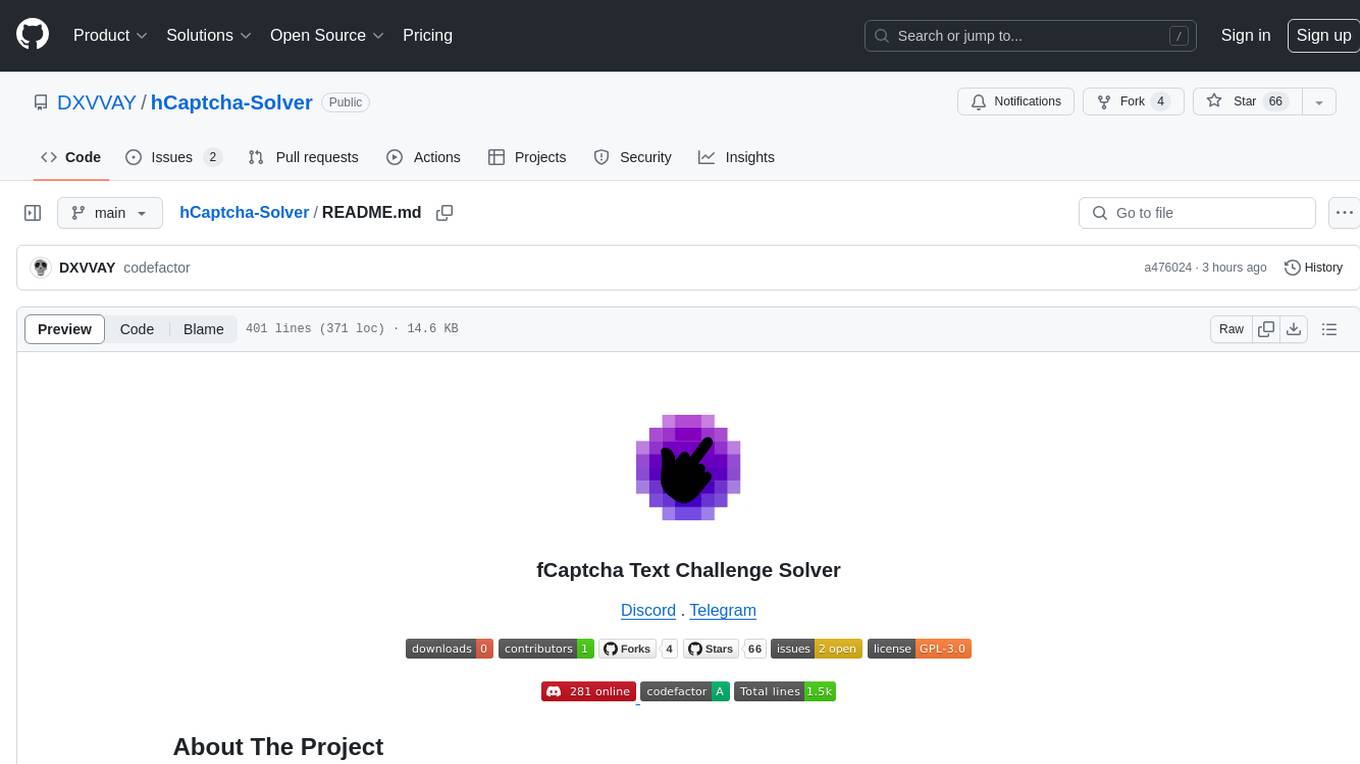Switch to the Projects tab
The width and height of the screenshot is (1360, 764).
click(x=527, y=157)
